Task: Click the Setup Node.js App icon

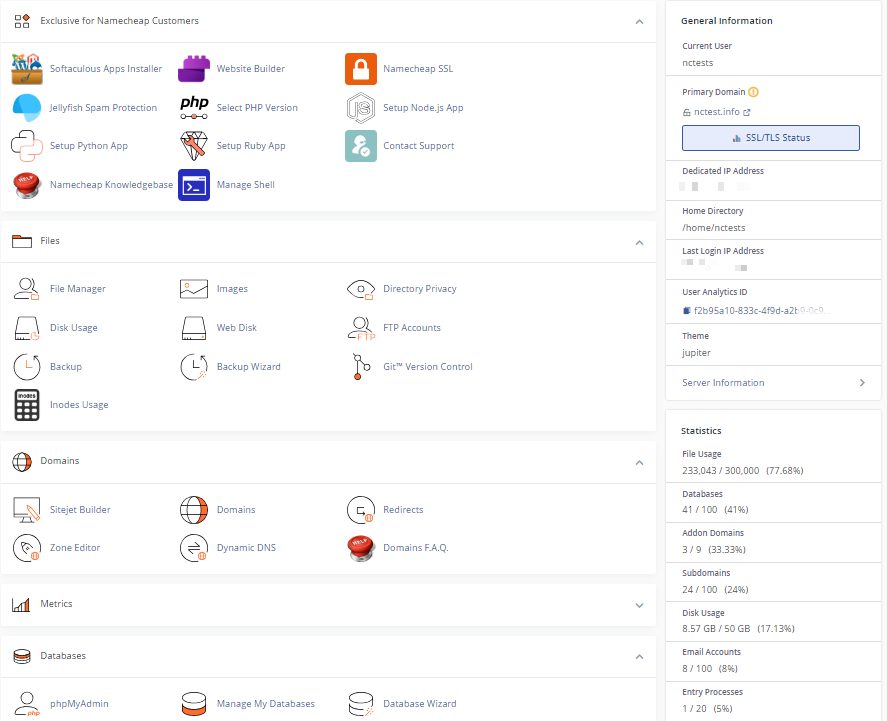Action: click(361, 108)
